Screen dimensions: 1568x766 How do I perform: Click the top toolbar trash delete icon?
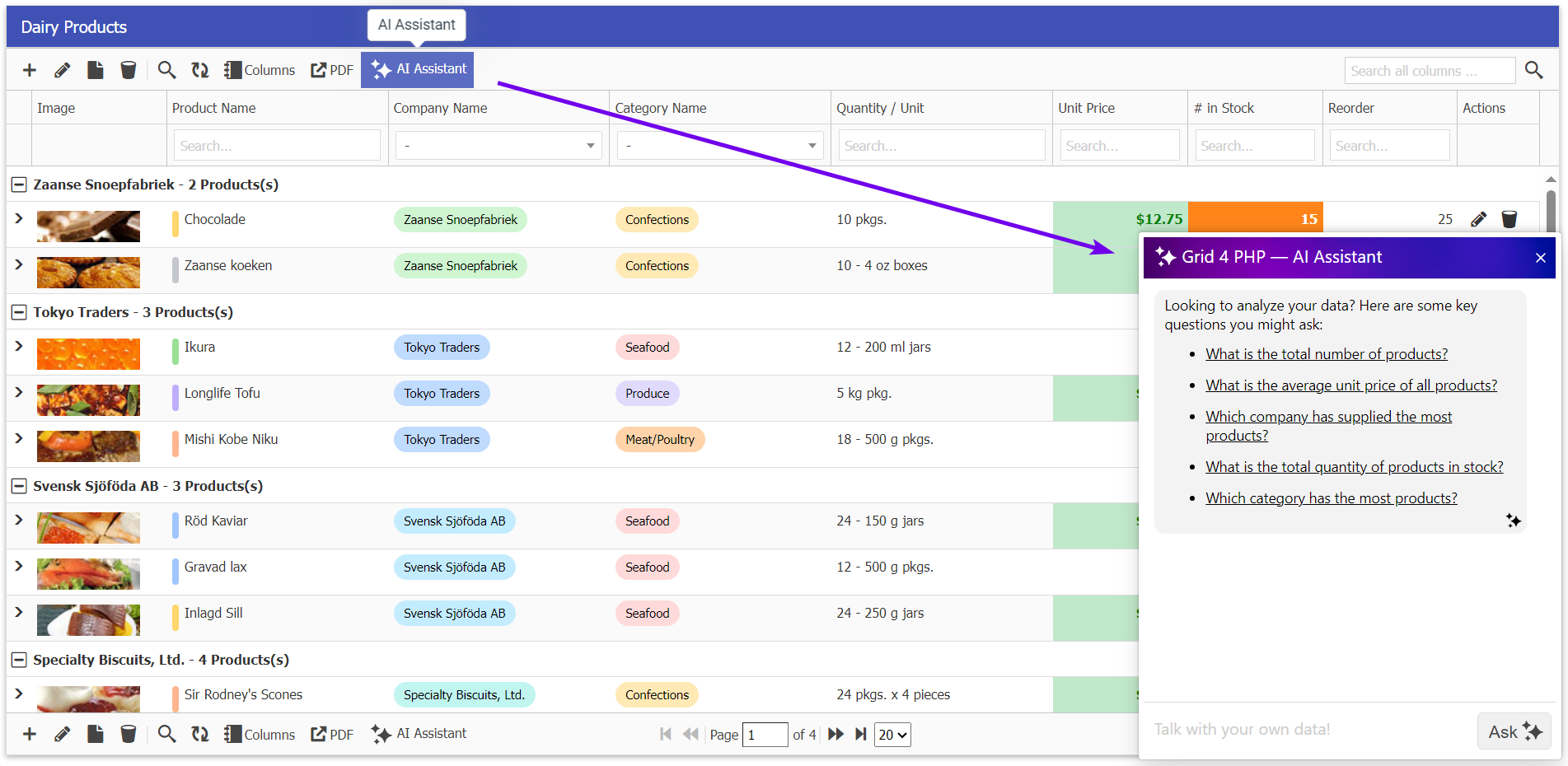tap(129, 70)
